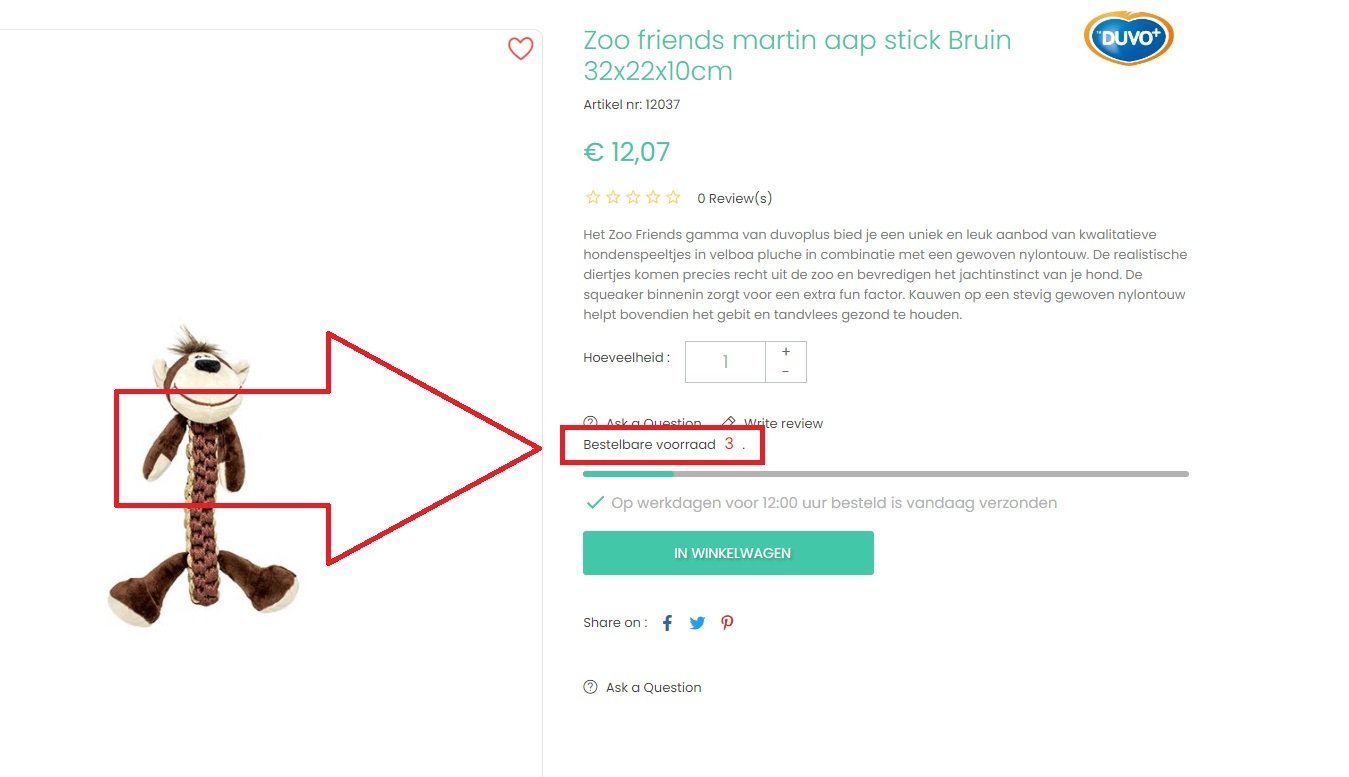
Task: Click the Write review link text
Action: [783, 424]
